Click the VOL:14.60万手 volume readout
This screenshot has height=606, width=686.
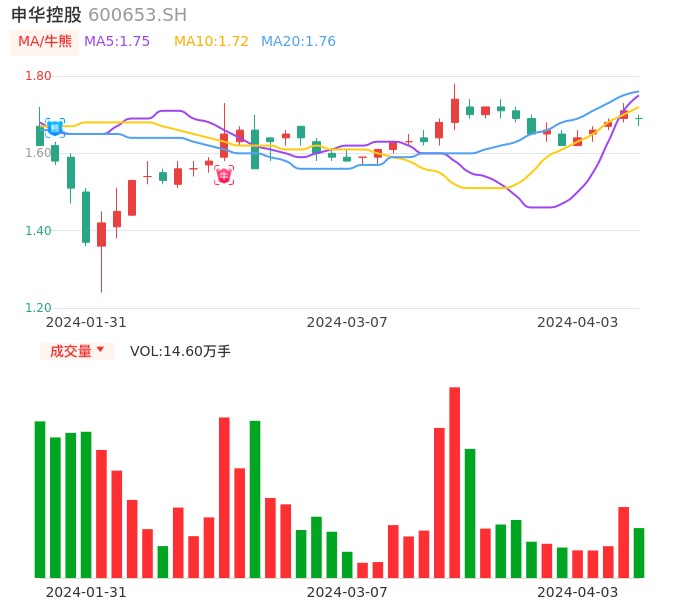[x=180, y=351]
